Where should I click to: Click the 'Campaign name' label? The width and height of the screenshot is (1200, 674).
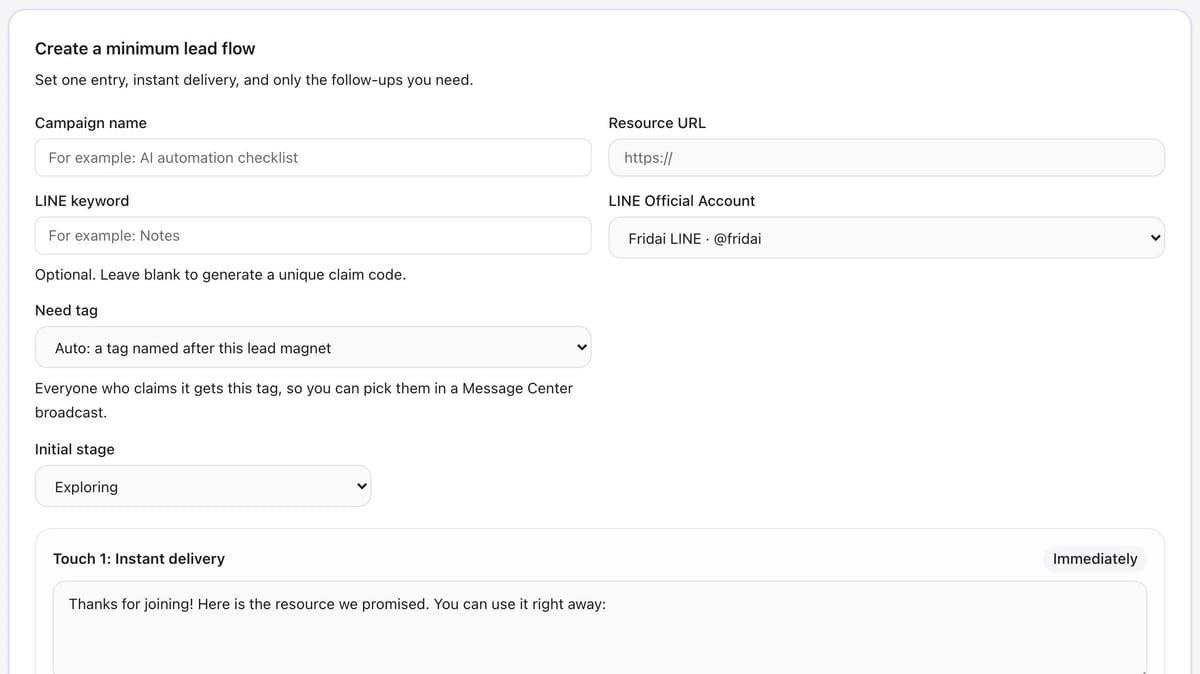[x=91, y=123]
